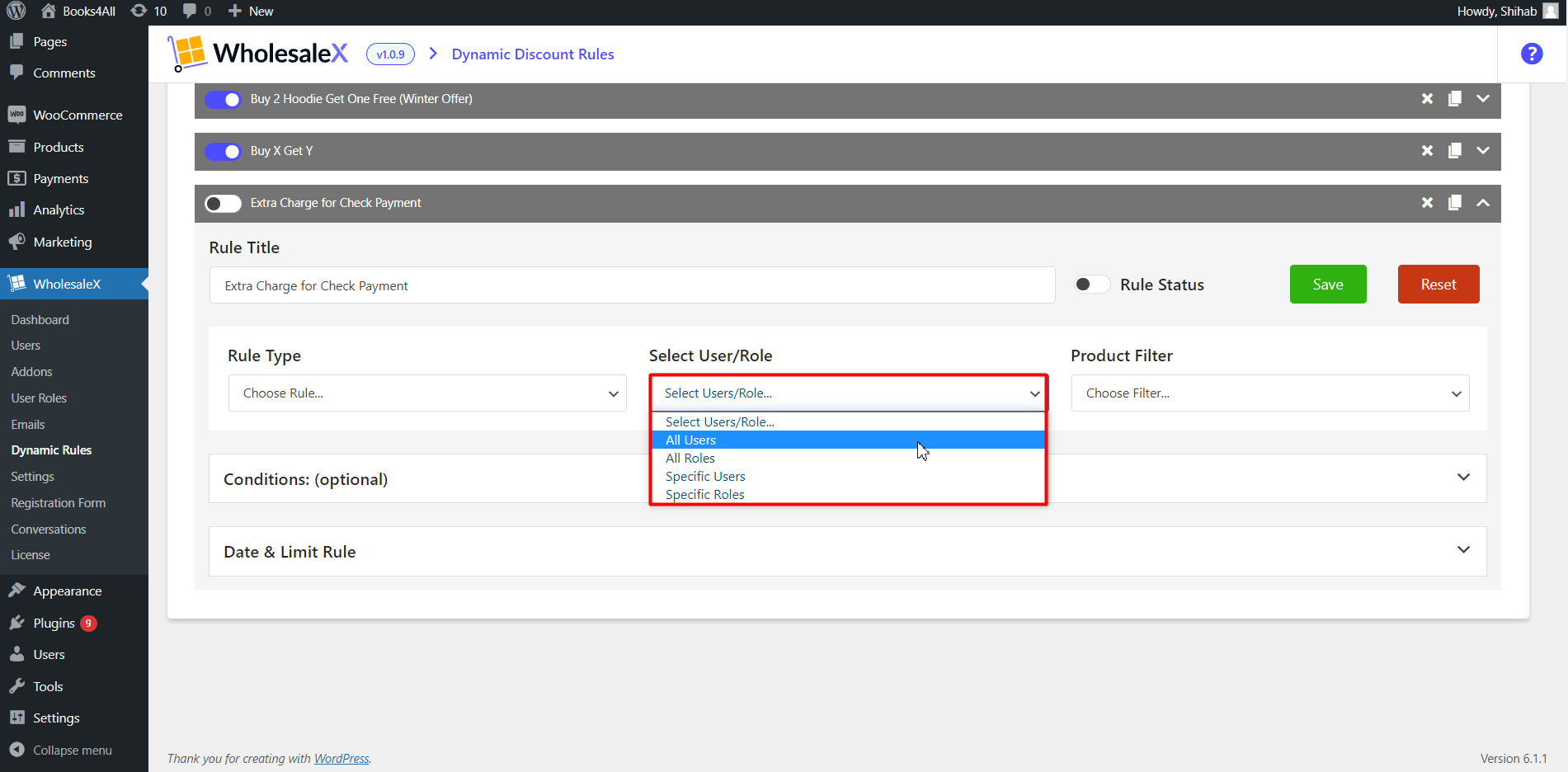The height and width of the screenshot is (772, 1568).
Task: Select the placeholder Select Users/Role... option in list
Action: pyautogui.click(x=848, y=422)
